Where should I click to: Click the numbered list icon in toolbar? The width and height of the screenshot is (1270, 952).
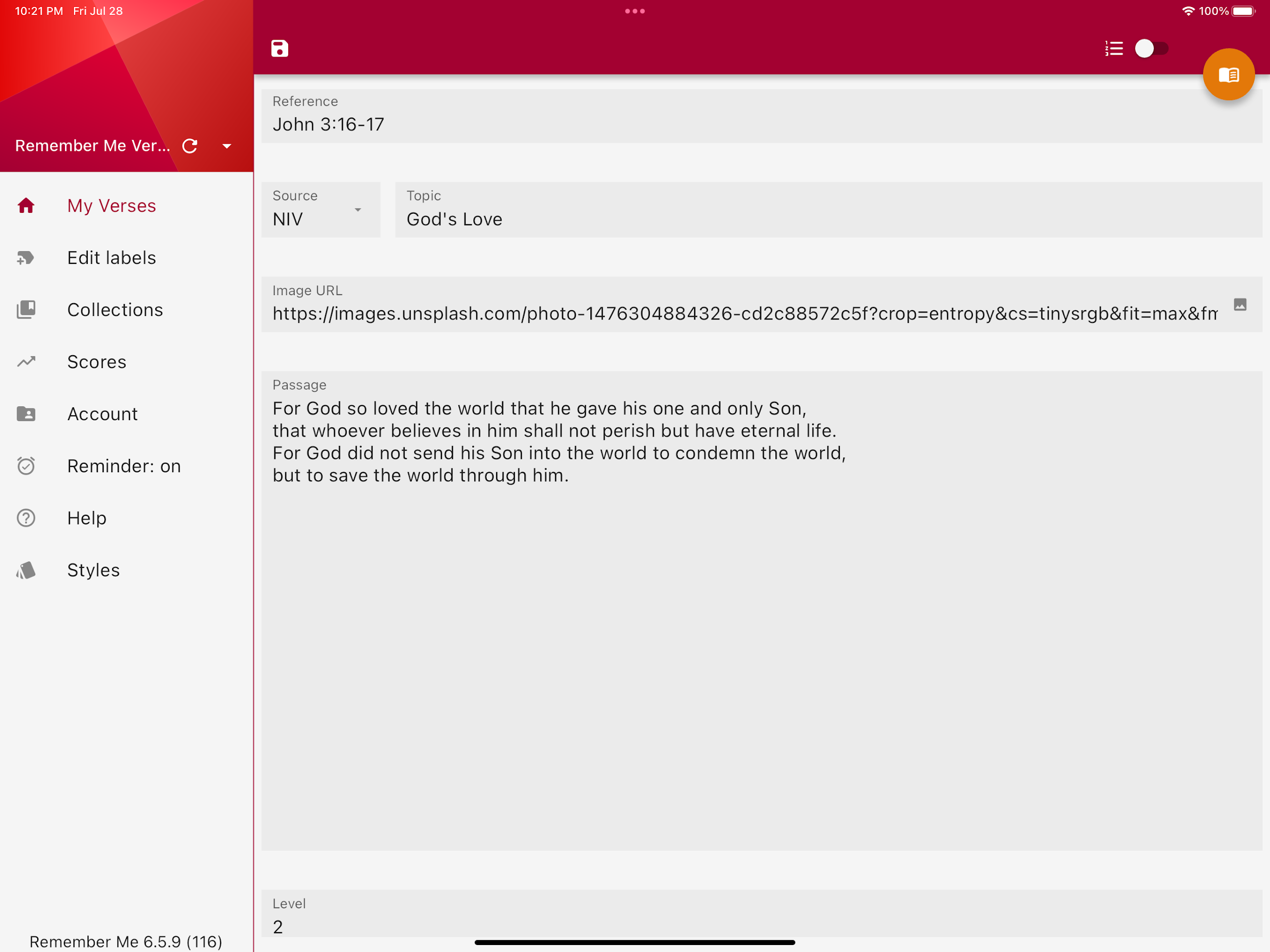point(1114,49)
